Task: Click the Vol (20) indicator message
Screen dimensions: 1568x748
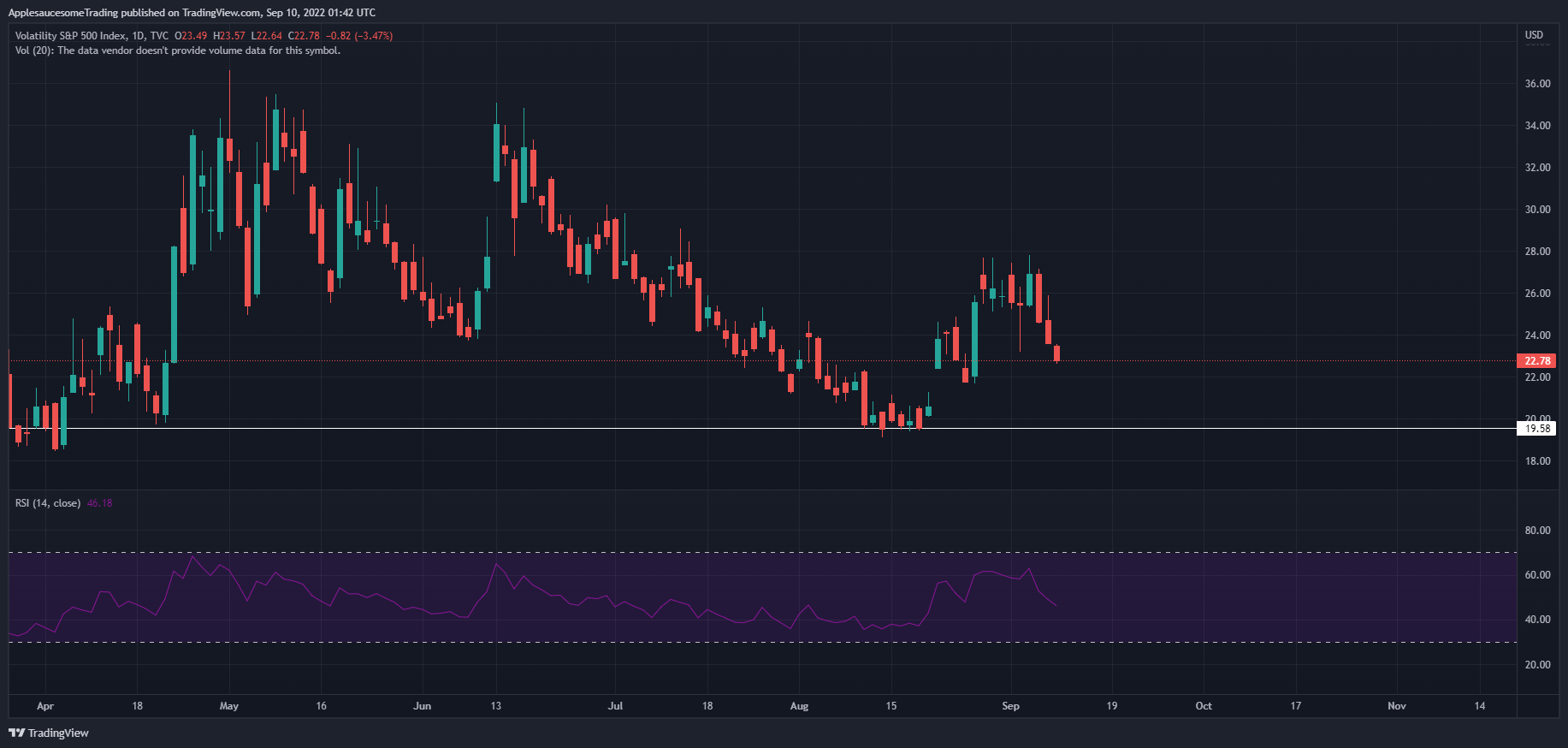Action: coord(178,50)
